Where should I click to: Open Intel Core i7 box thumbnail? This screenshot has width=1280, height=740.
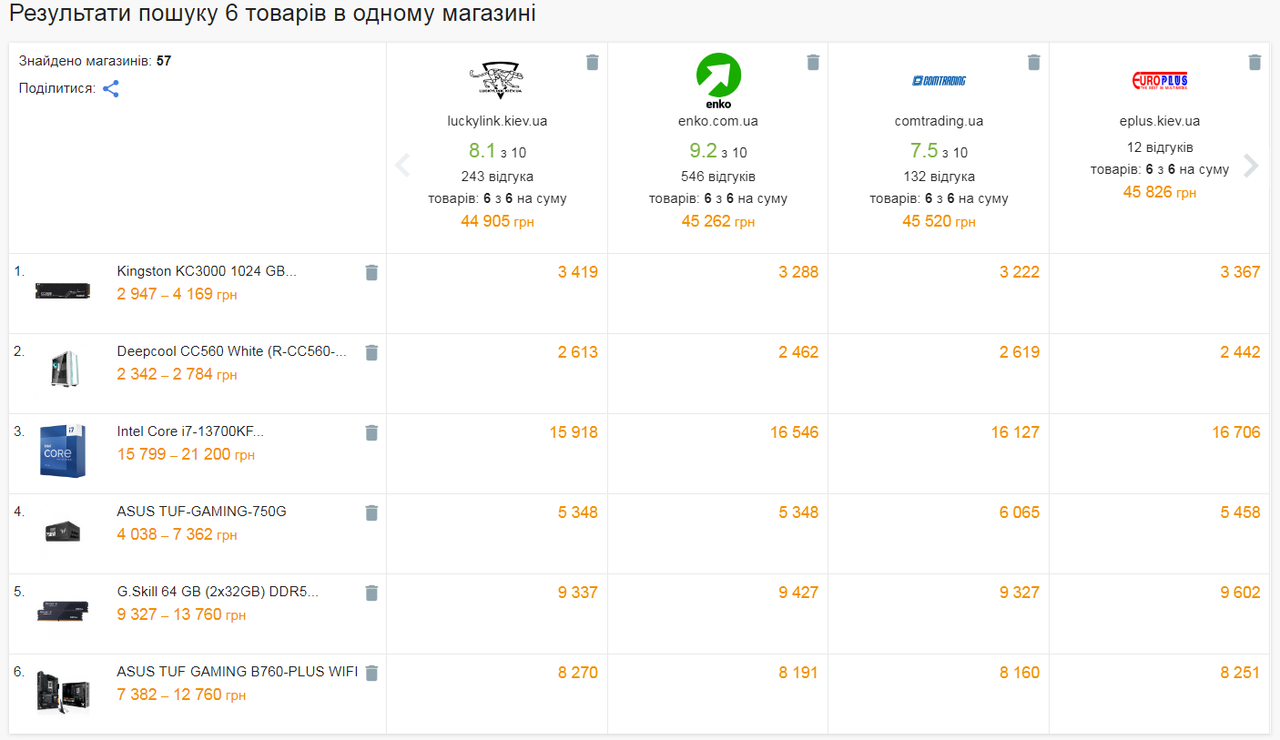(x=63, y=450)
